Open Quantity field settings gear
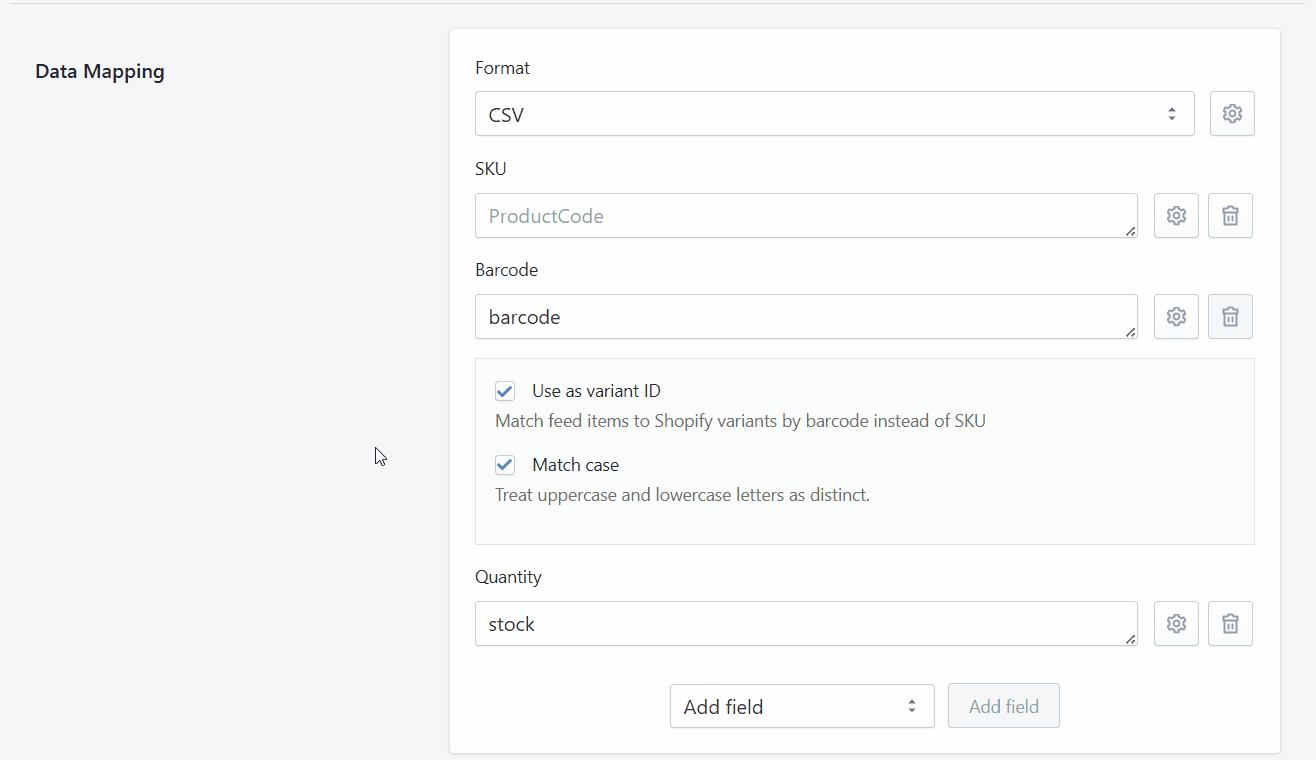This screenshot has height=760, width=1316. tap(1176, 623)
